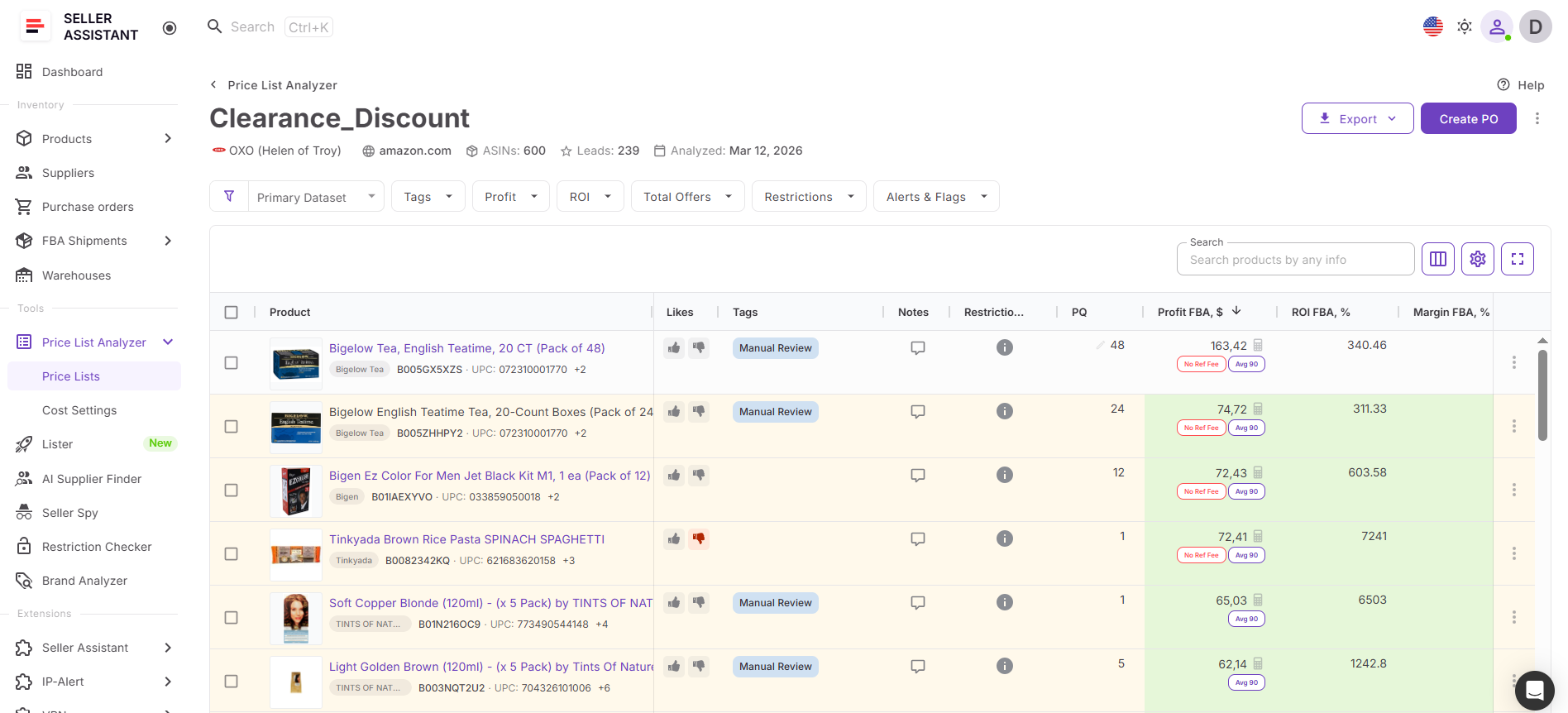Open the Export dropdown button
1568x713 pixels.
1358,118
